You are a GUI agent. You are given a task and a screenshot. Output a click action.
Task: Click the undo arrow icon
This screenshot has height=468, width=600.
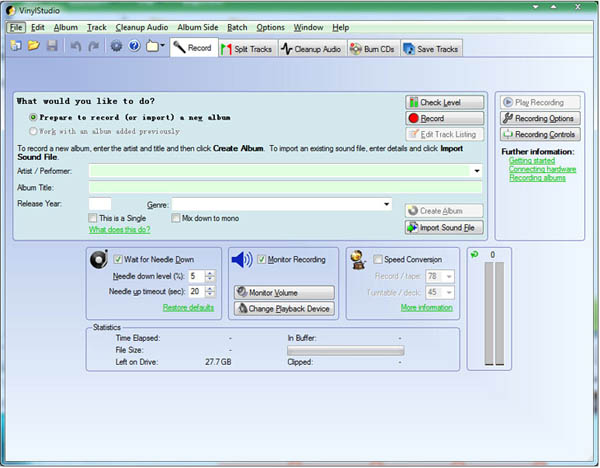76,46
